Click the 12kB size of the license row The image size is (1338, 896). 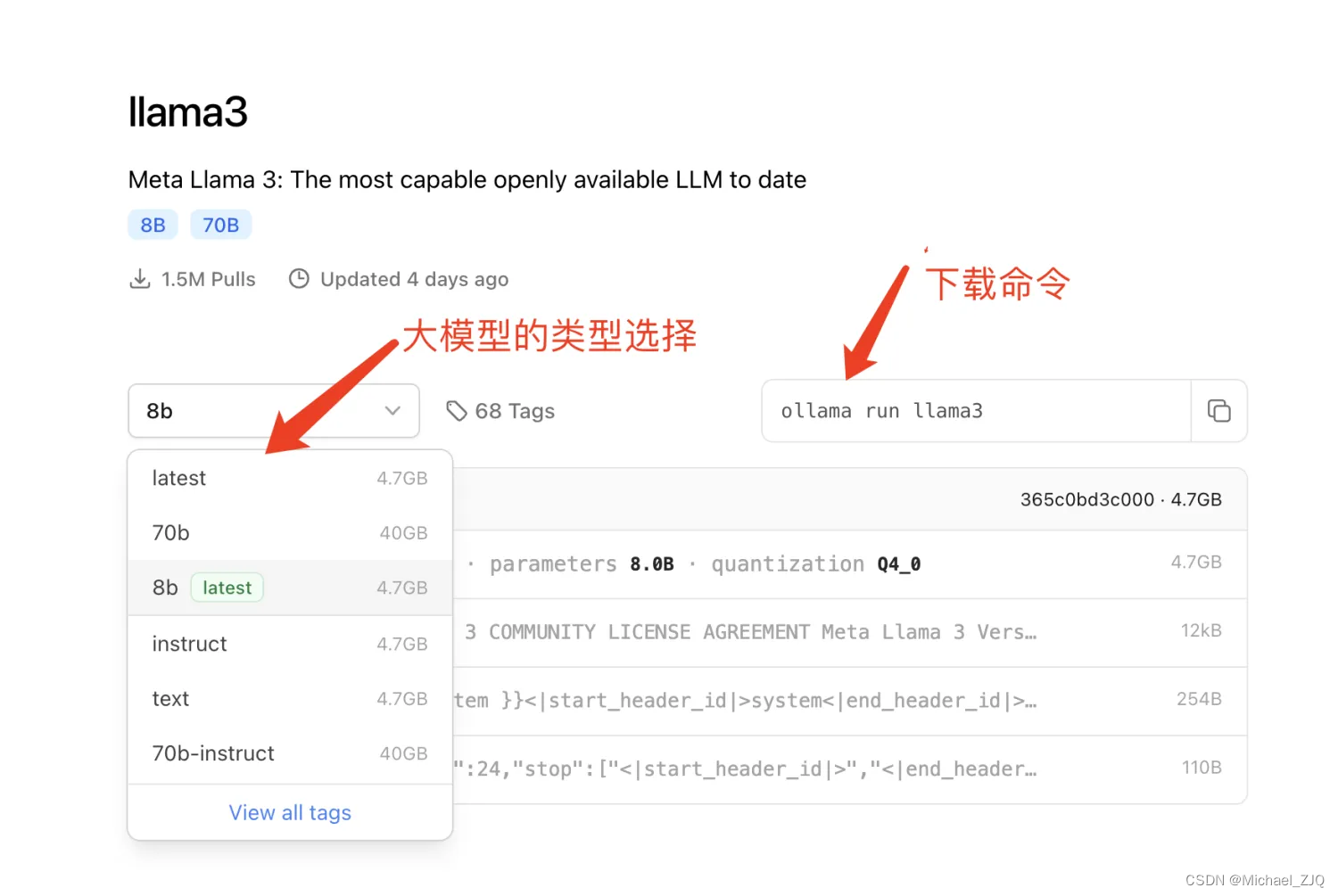click(x=1202, y=630)
